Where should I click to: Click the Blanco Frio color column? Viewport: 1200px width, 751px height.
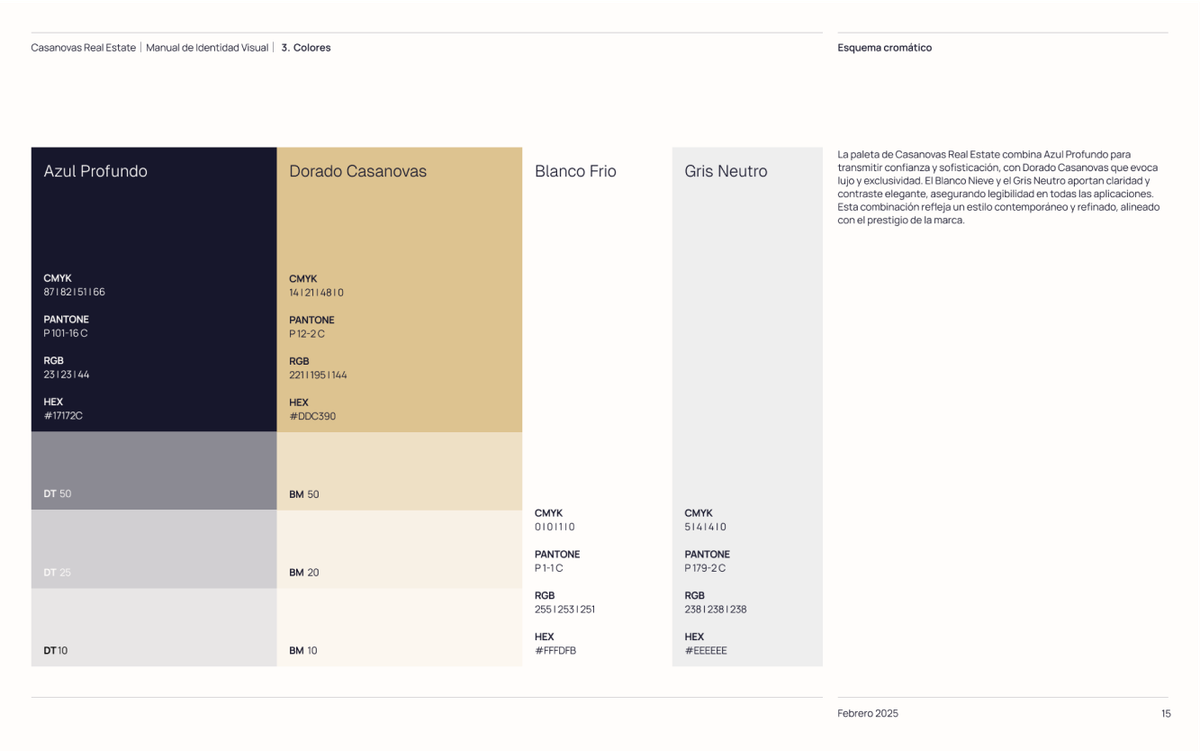pos(597,407)
